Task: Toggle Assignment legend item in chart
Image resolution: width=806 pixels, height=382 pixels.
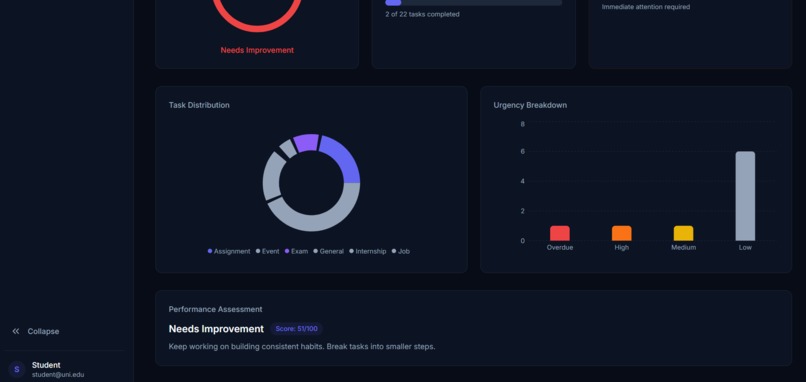Action: 229,251
